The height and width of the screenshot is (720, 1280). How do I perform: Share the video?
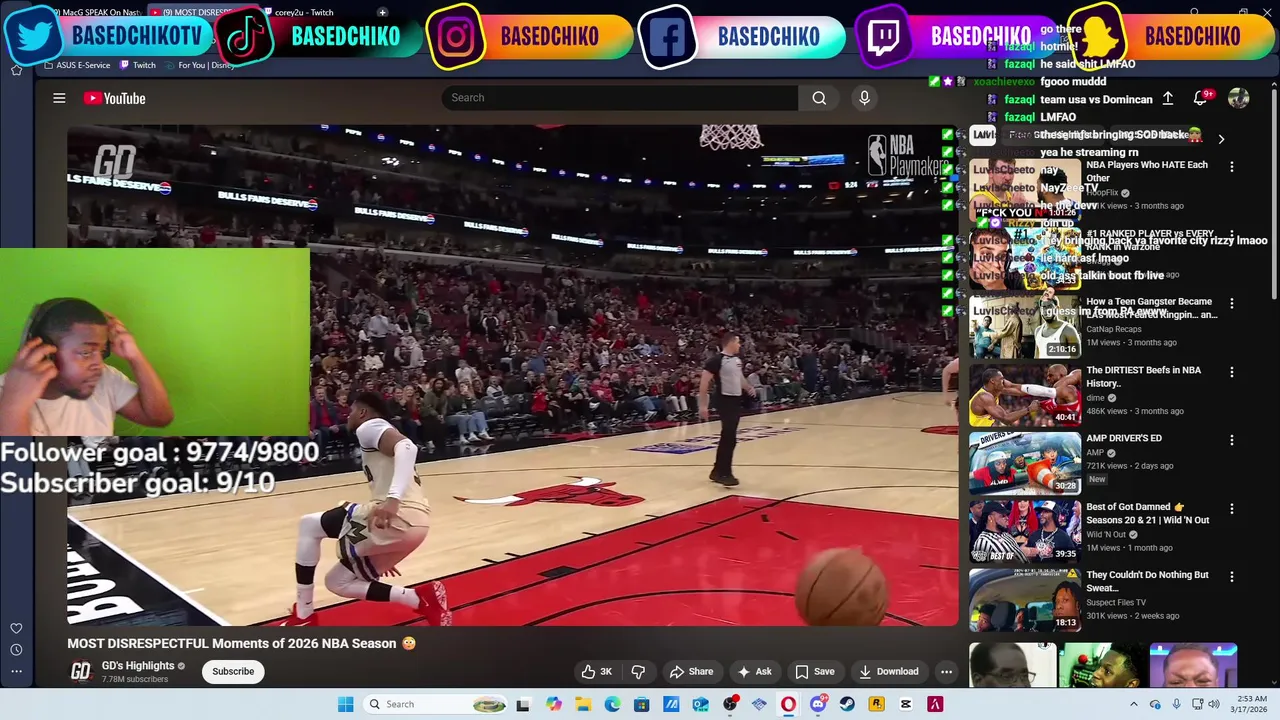691,672
